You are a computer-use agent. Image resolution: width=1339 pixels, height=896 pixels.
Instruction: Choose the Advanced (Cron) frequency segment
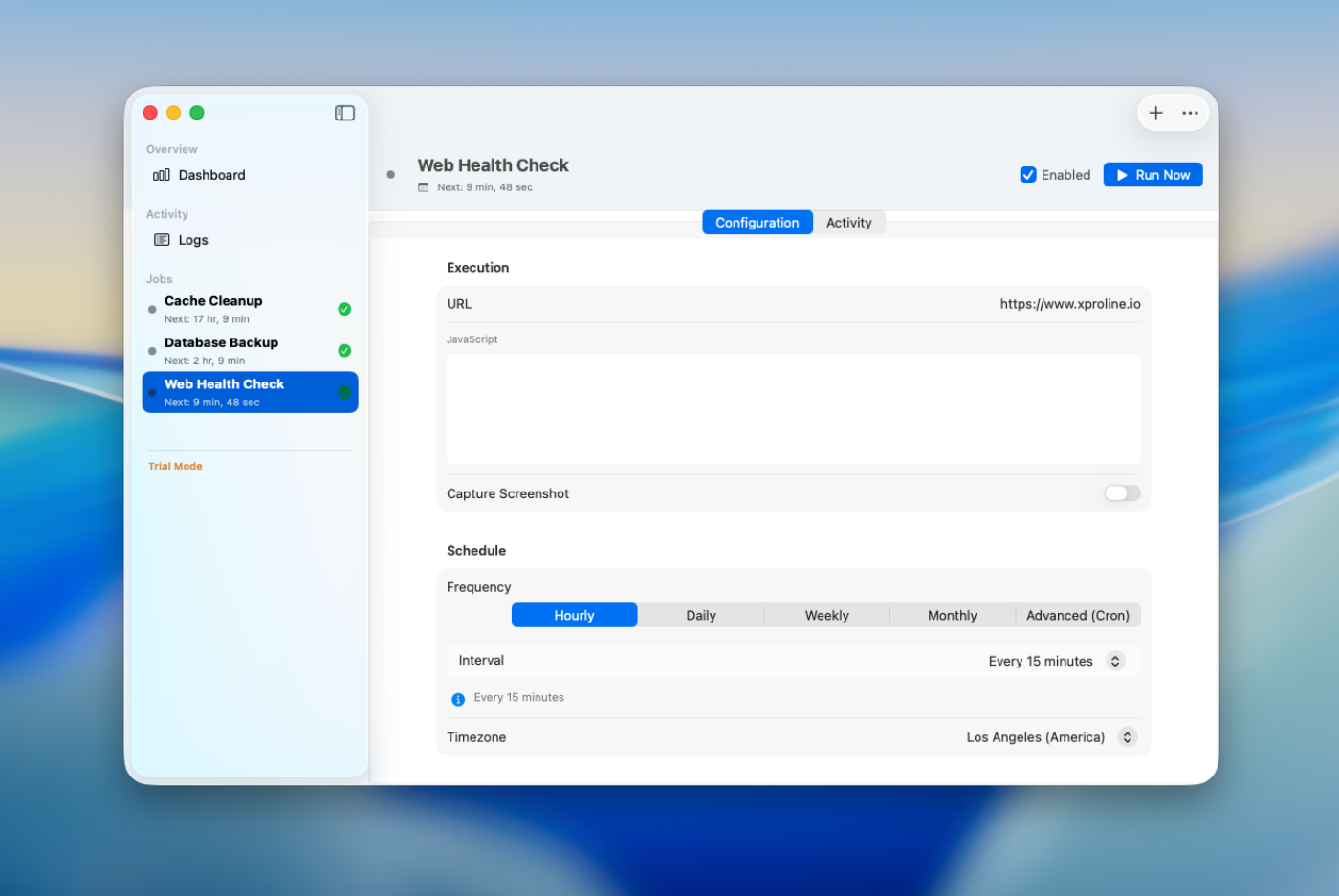pos(1077,616)
